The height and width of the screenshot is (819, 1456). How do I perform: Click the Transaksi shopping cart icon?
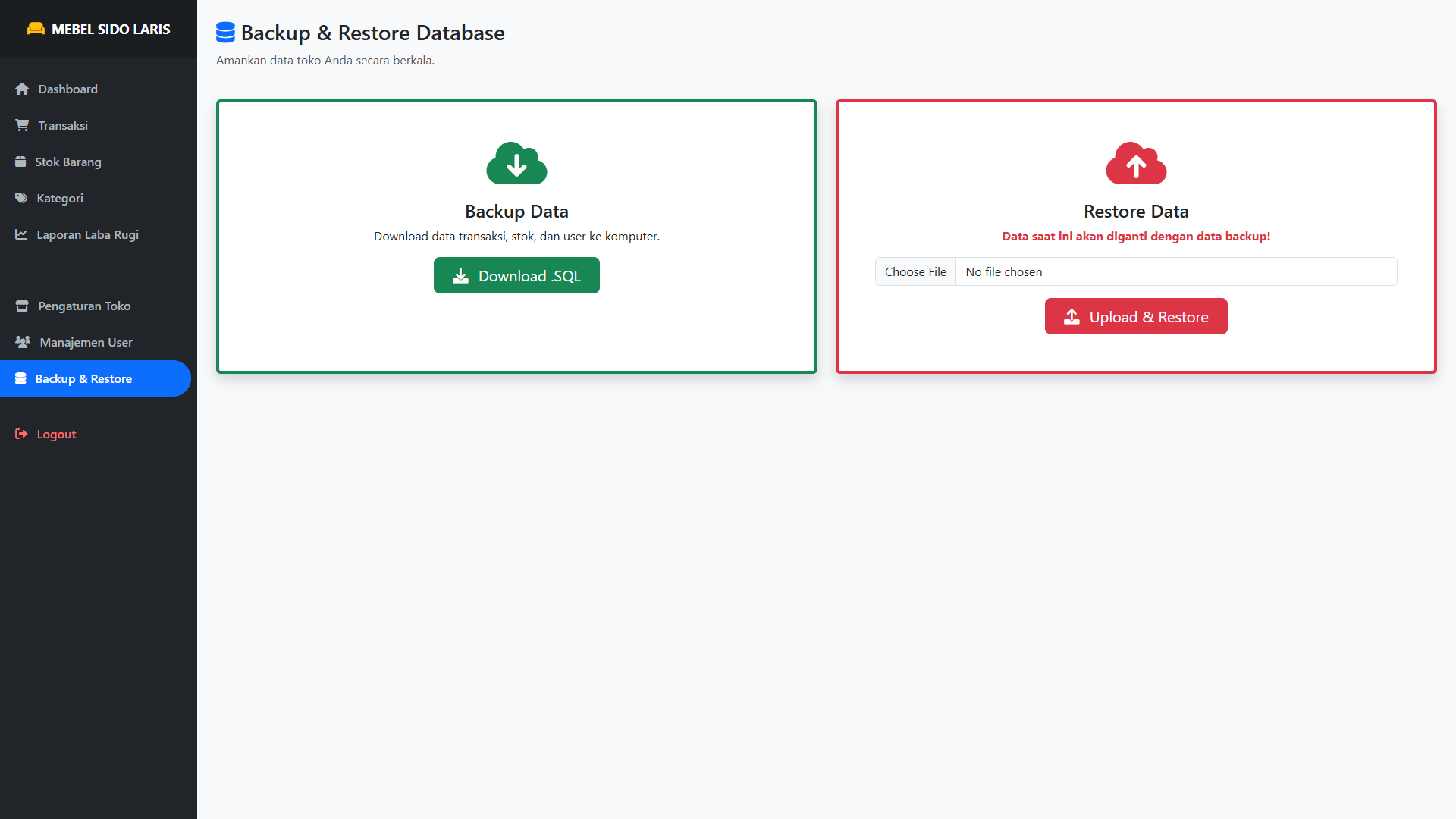tap(22, 125)
